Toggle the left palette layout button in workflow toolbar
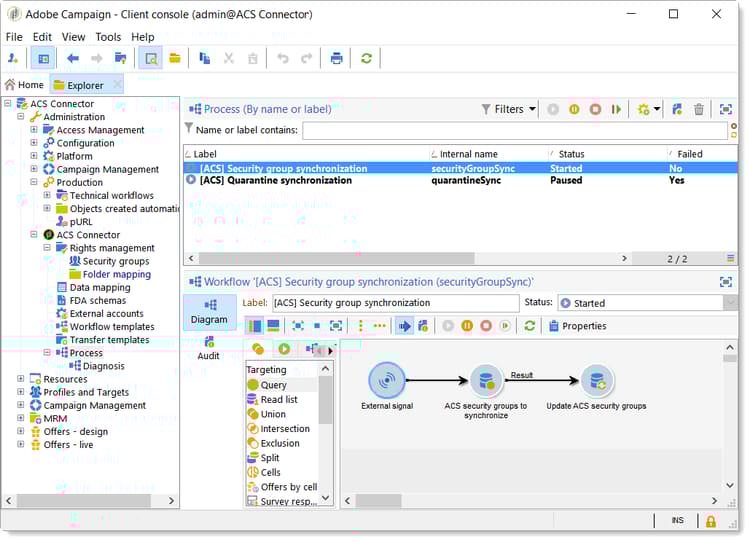750x542 pixels. [x=254, y=326]
